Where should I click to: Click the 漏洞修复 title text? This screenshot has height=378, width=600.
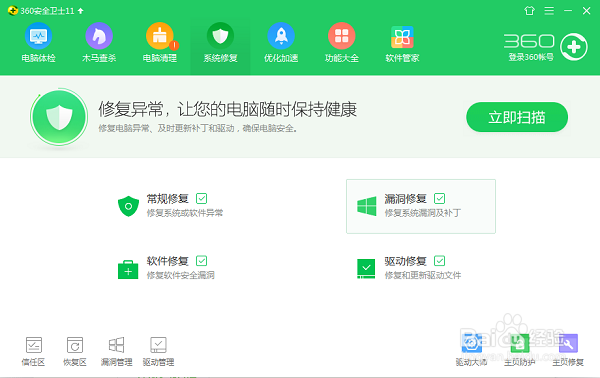pyautogui.click(x=405, y=199)
